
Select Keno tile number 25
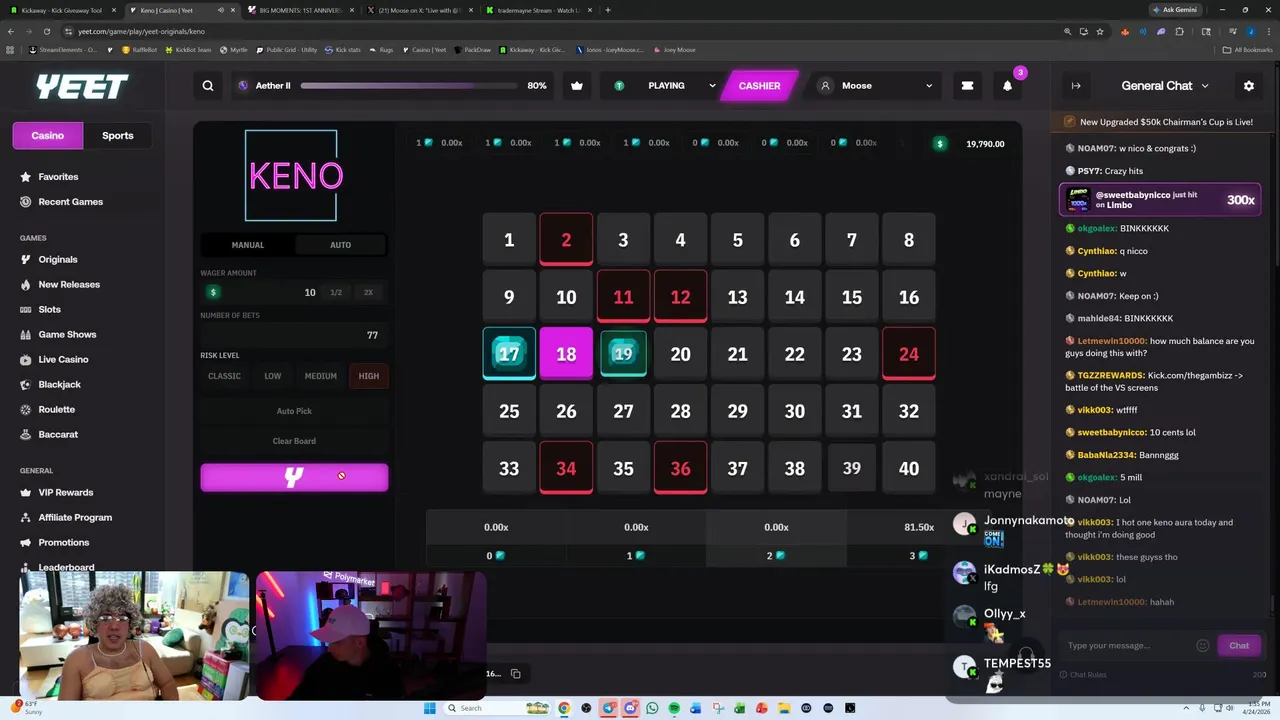click(509, 411)
